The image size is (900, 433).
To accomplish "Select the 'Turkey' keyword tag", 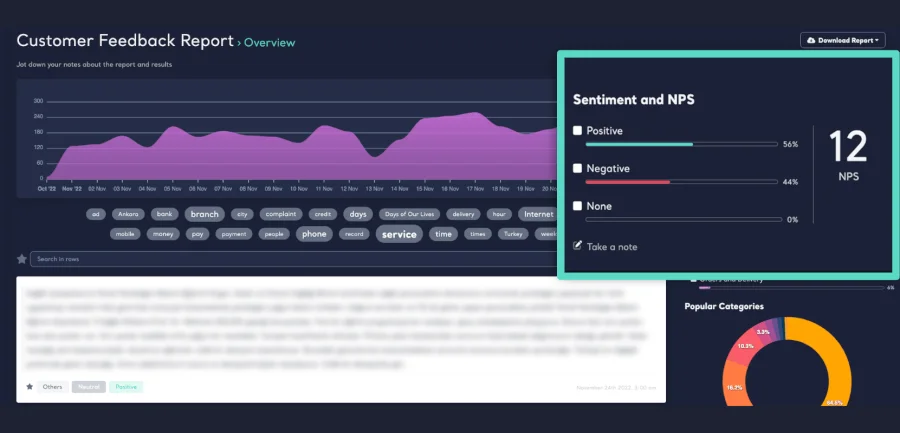I will coord(513,234).
